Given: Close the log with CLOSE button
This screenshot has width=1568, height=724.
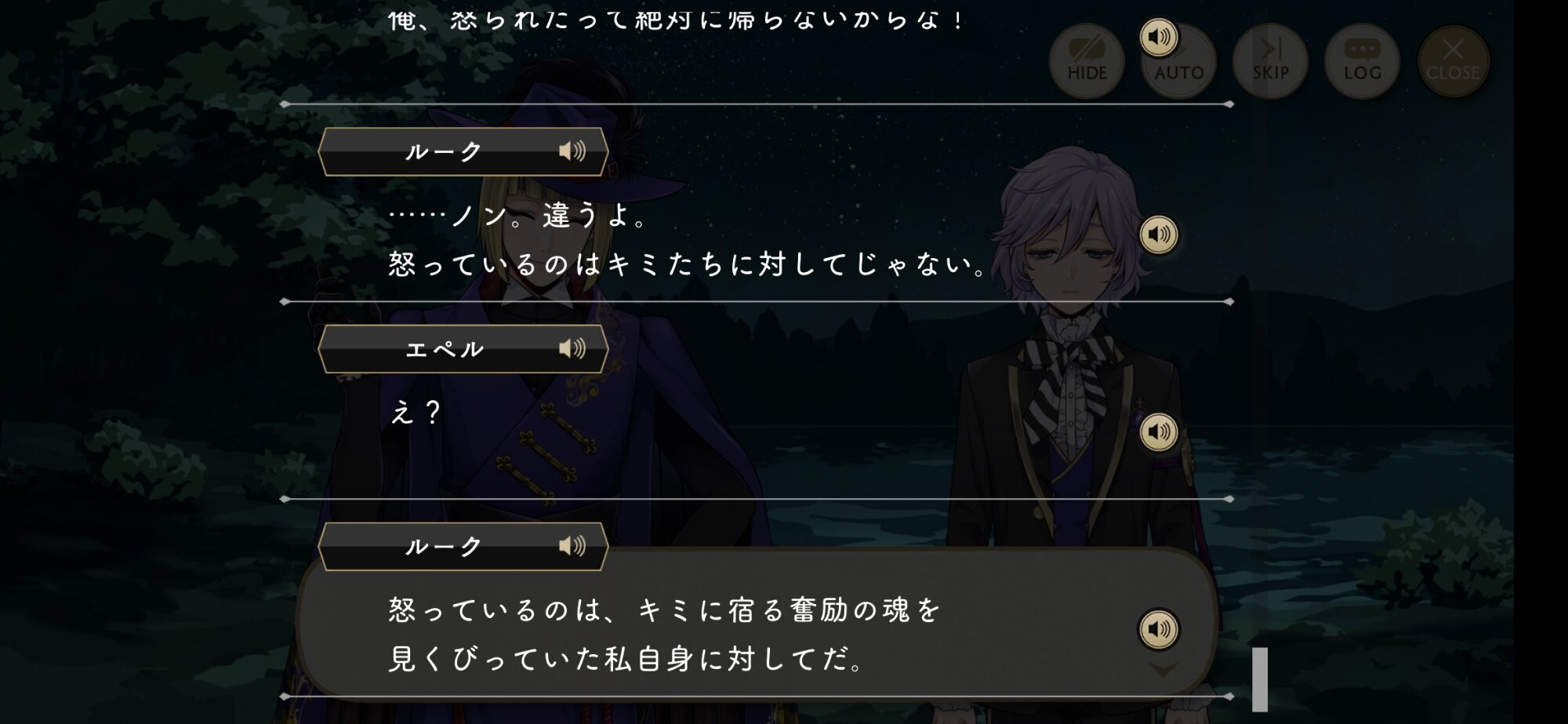Looking at the screenshot, I should pyautogui.click(x=1454, y=61).
